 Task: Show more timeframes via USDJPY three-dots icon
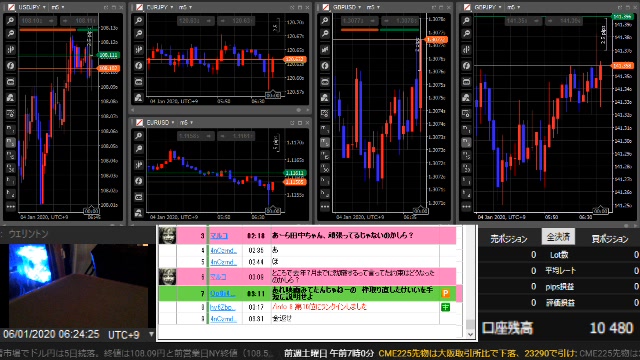tap(11, 207)
